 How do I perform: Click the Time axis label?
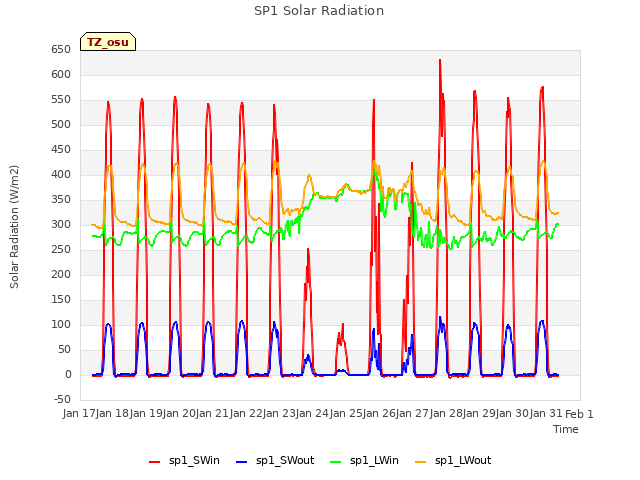coord(566,429)
